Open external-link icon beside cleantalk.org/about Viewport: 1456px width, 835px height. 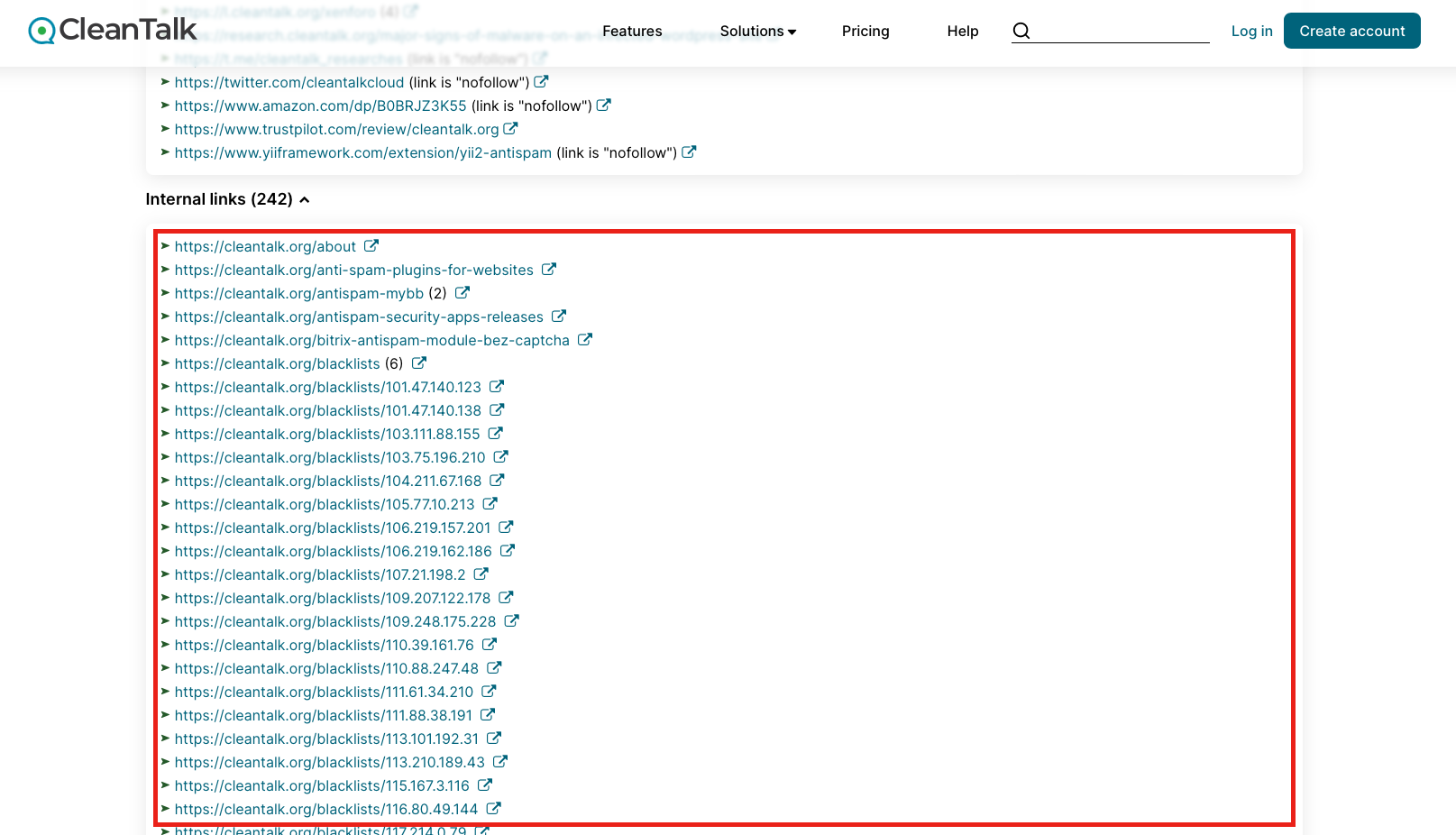[x=371, y=245]
